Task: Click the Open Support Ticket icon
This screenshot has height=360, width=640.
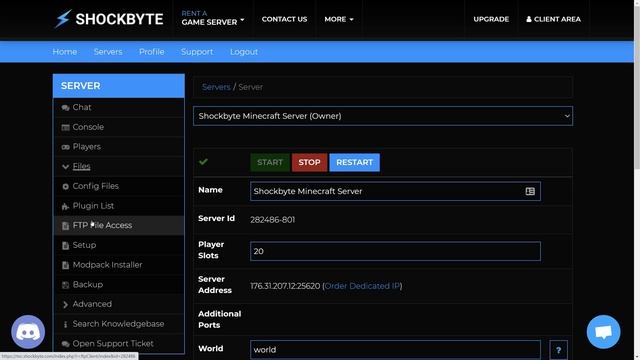Action: point(65,344)
